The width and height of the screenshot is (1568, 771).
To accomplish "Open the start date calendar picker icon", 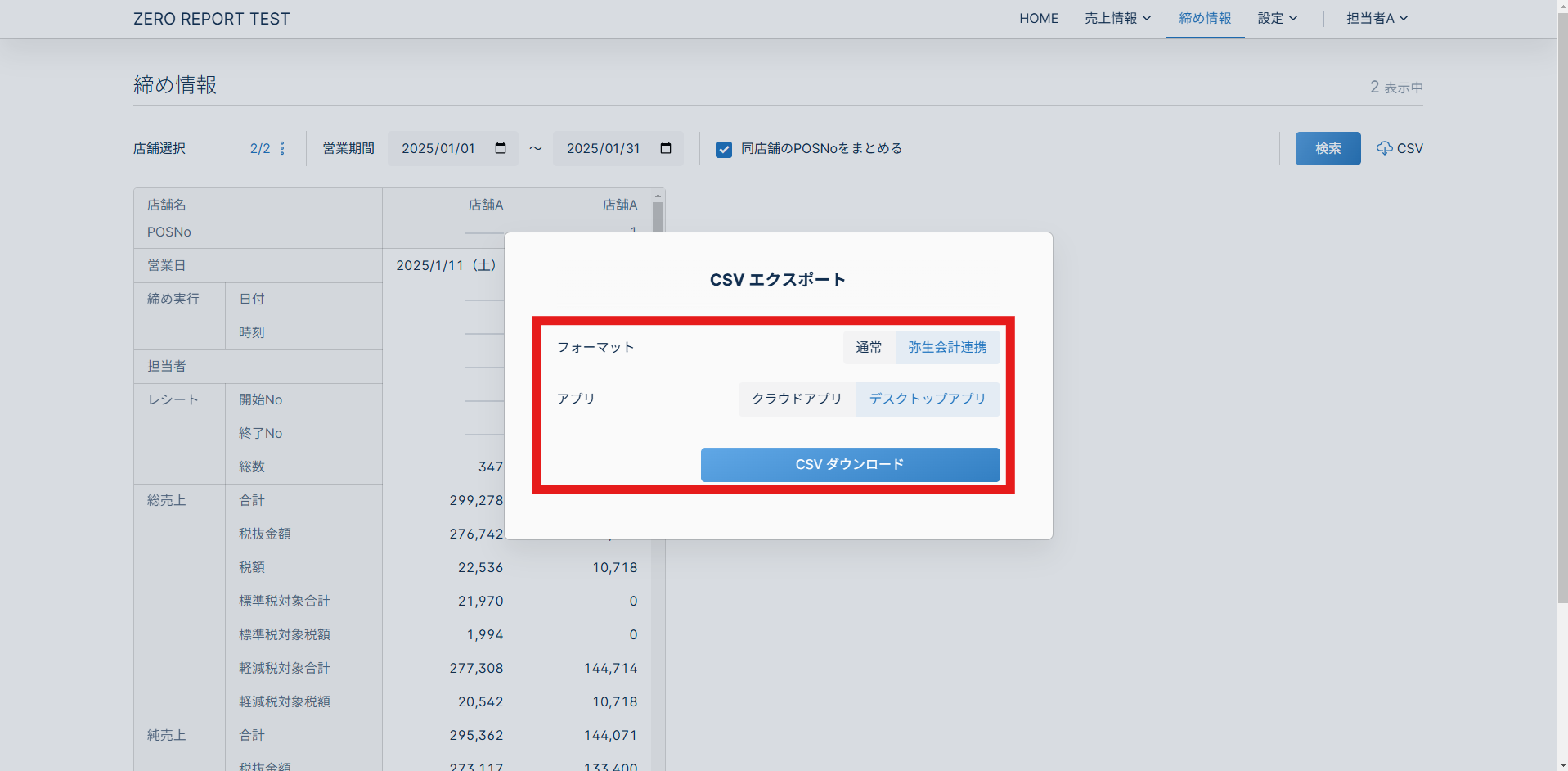I will [501, 148].
